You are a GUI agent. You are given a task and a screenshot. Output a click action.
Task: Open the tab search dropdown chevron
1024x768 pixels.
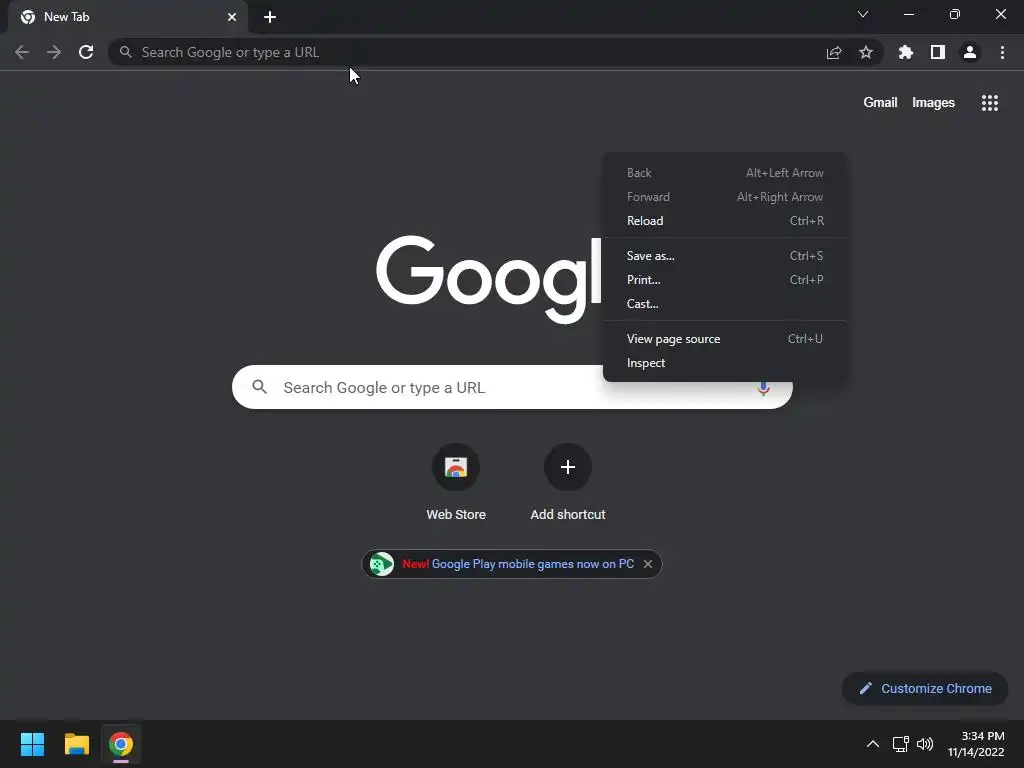(863, 14)
